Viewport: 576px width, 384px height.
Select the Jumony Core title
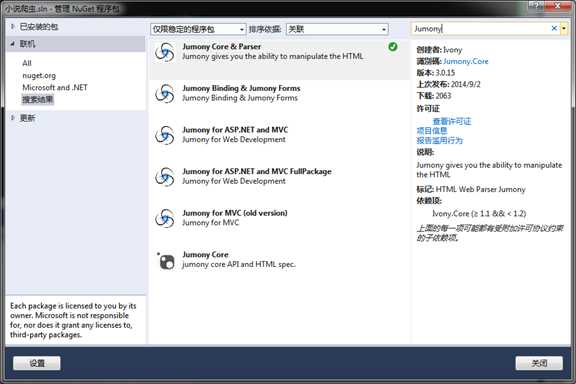tap(205, 254)
